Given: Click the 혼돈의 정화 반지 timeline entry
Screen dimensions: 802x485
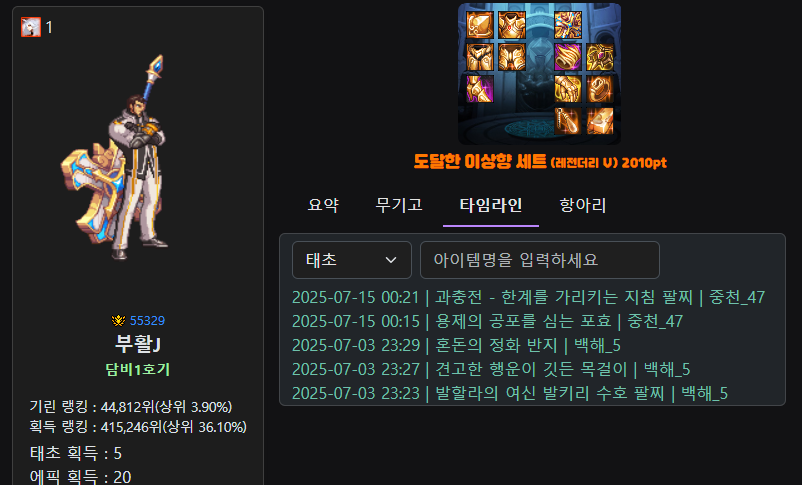Looking at the screenshot, I should 456,345.
